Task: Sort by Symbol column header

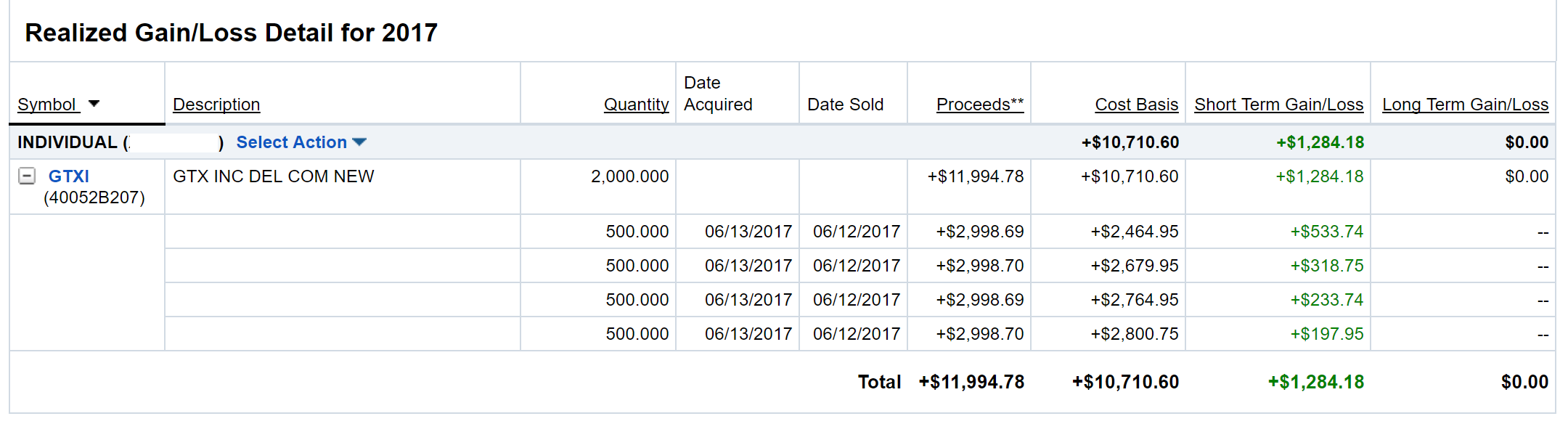Action: click(x=47, y=105)
